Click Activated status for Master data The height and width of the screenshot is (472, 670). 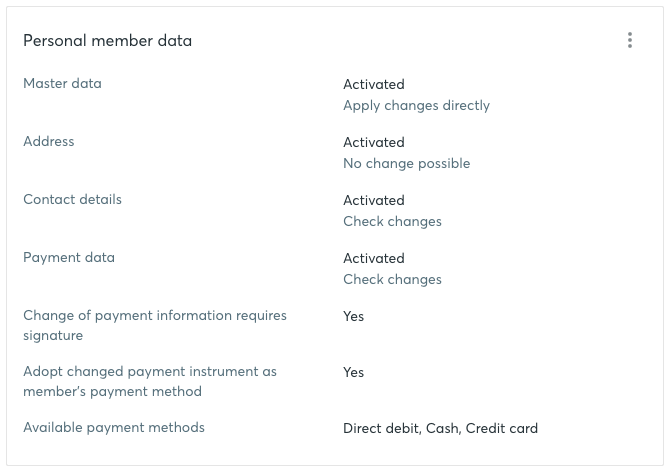[373, 84]
